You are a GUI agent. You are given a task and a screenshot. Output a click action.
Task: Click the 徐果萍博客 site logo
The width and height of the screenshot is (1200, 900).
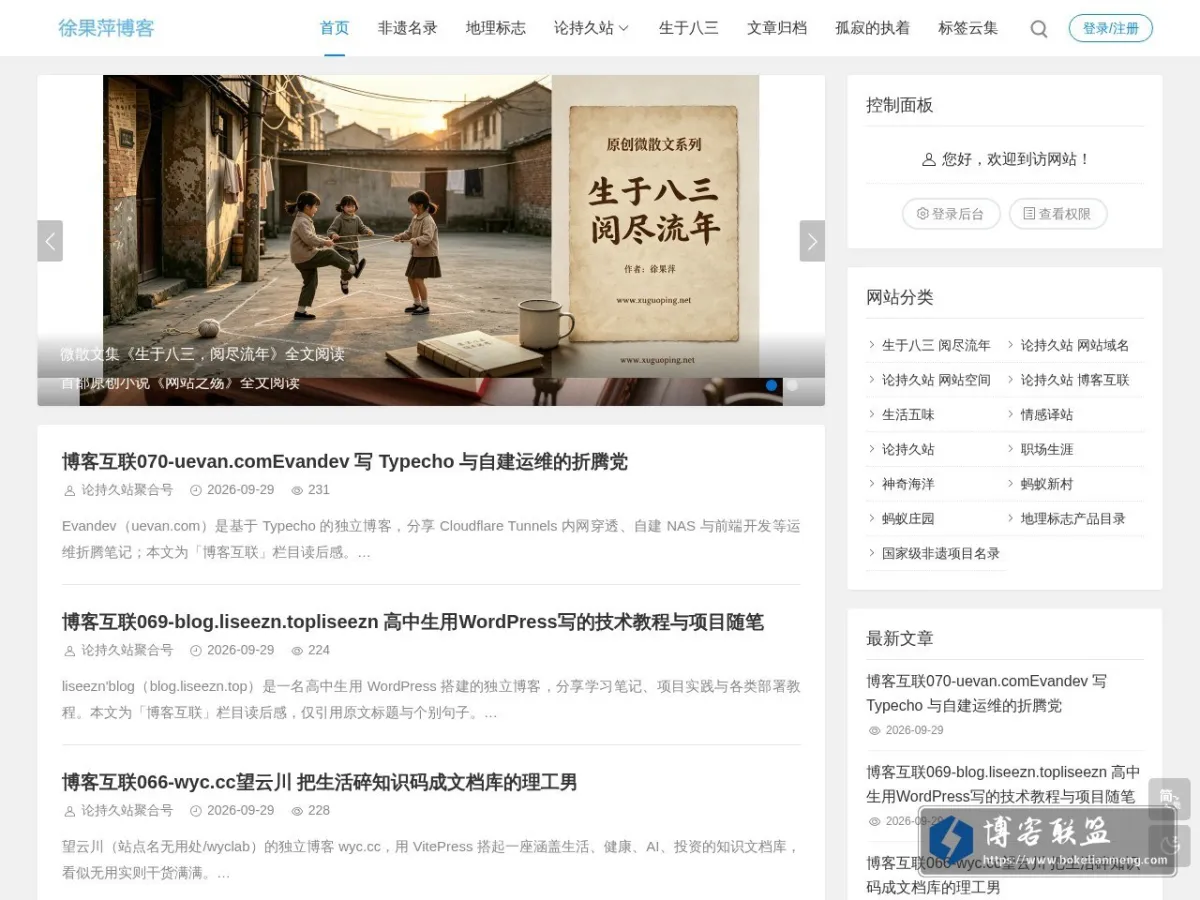pos(106,28)
